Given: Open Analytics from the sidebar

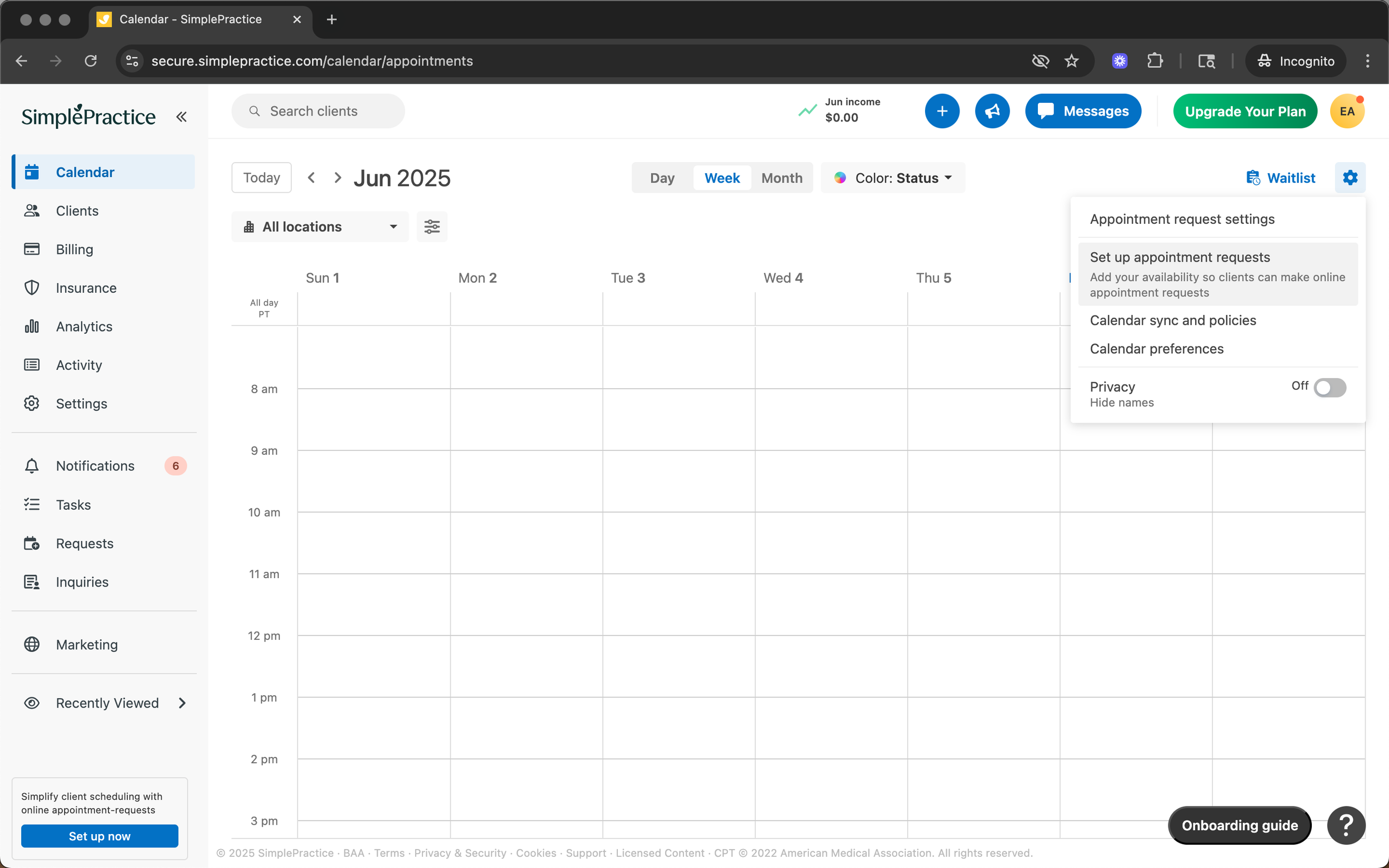Looking at the screenshot, I should click(84, 327).
